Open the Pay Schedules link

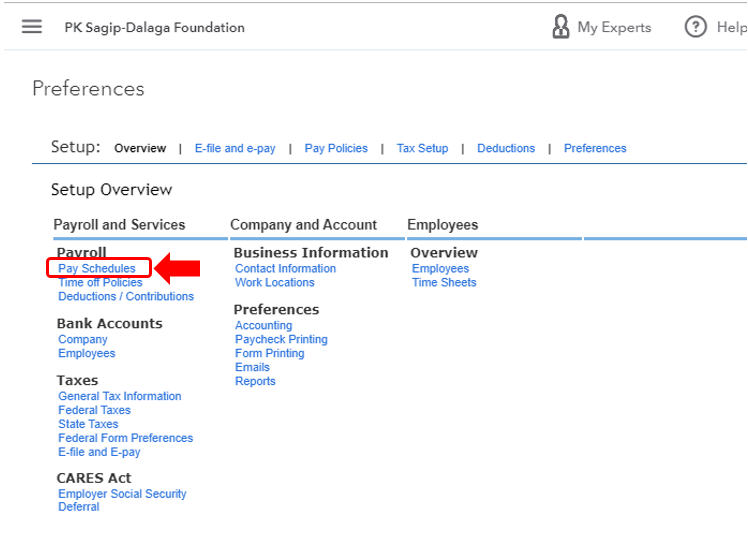[x=97, y=268]
